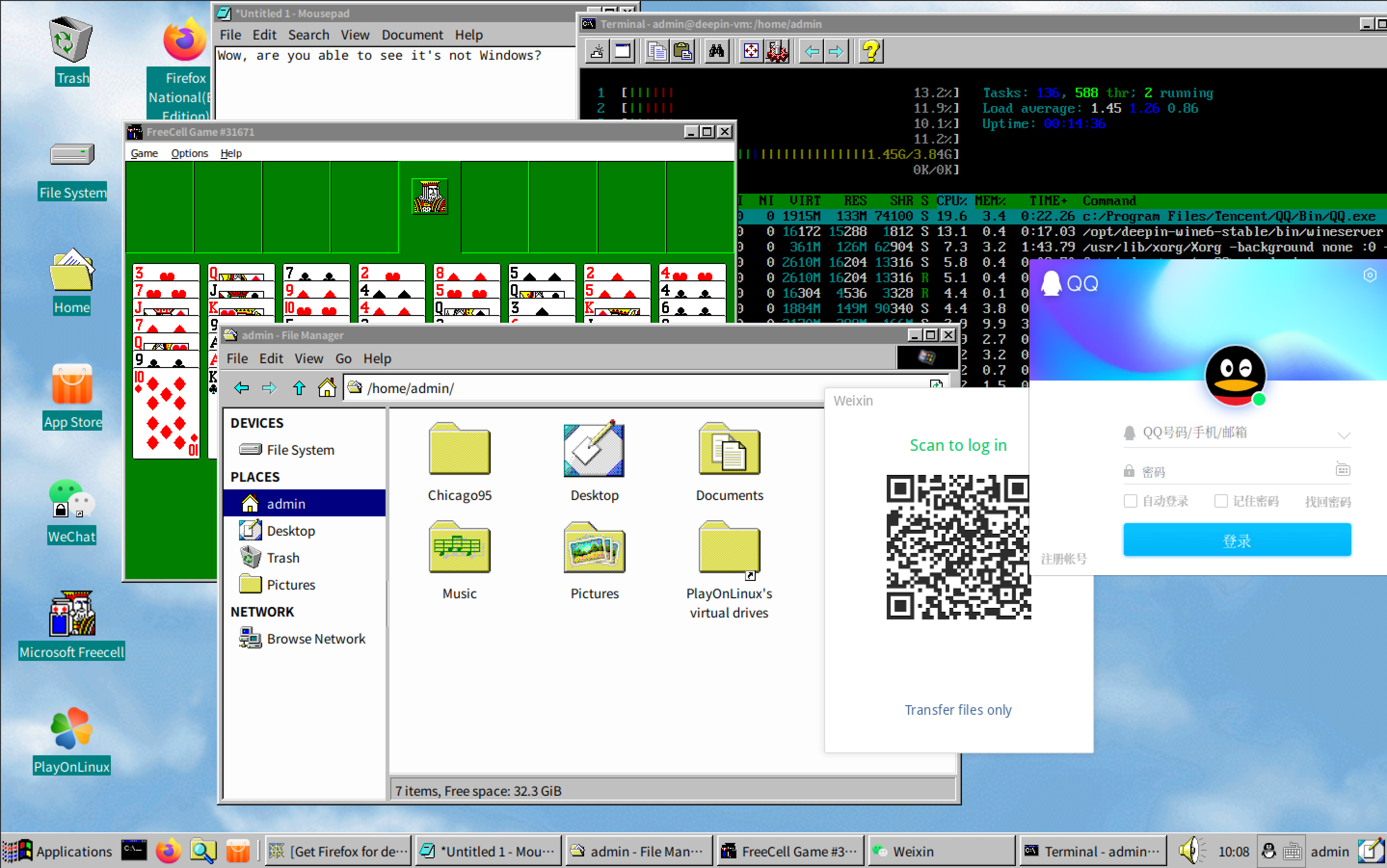Click the terminal launcher icon in the taskbar

coord(134,850)
